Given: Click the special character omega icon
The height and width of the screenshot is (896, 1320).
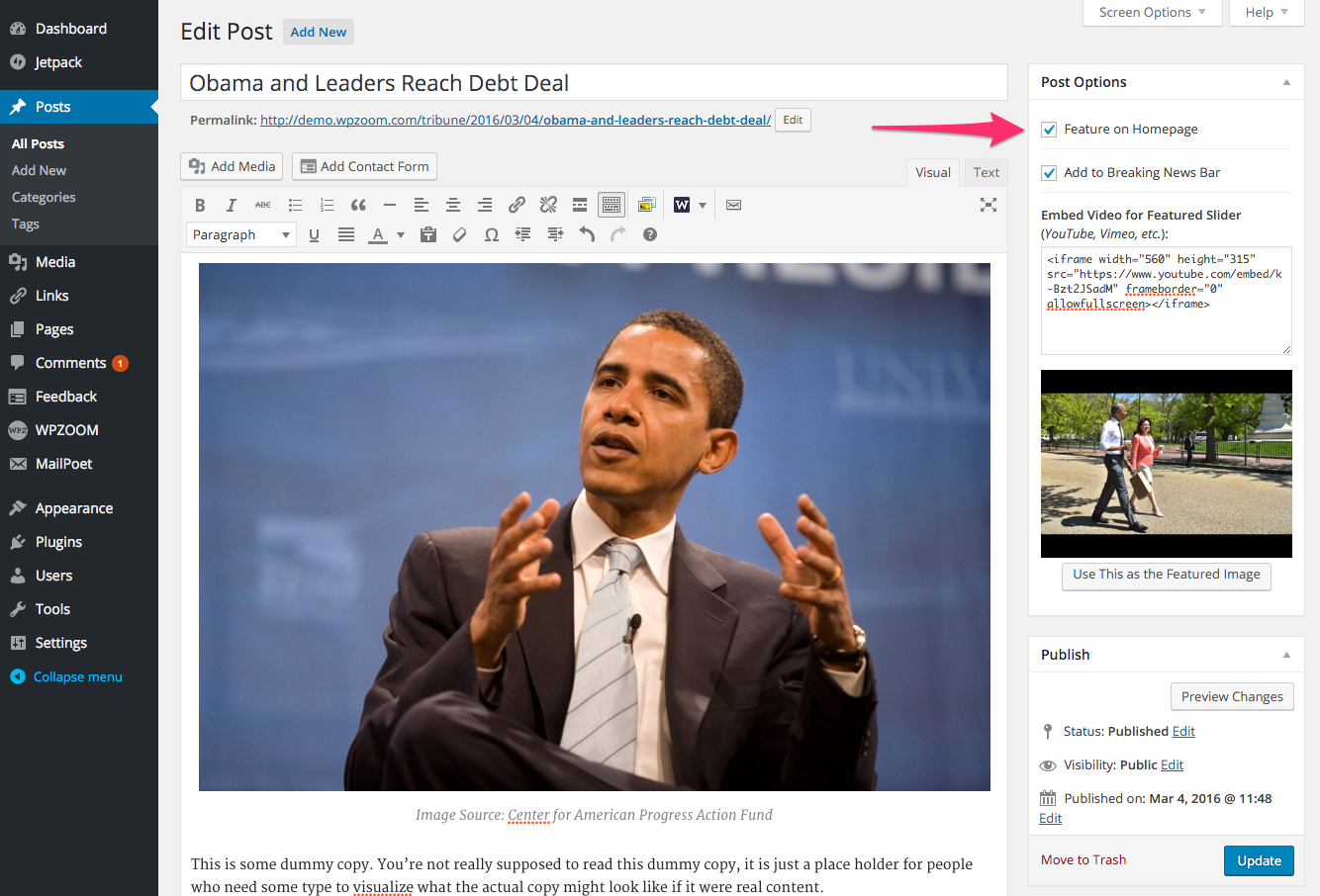Looking at the screenshot, I should coord(491,234).
